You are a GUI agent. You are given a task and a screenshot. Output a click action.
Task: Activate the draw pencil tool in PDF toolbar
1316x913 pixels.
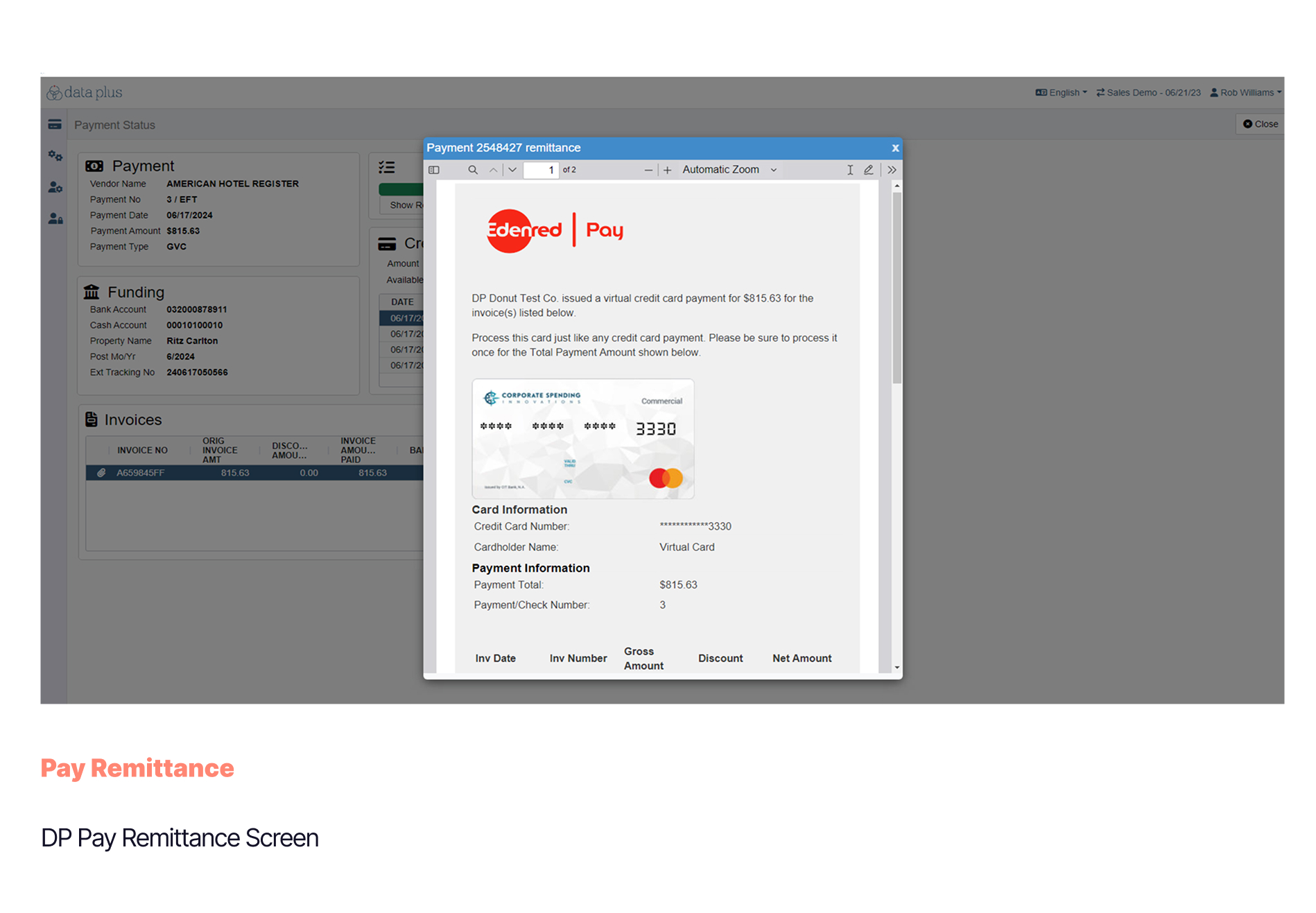(868, 170)
